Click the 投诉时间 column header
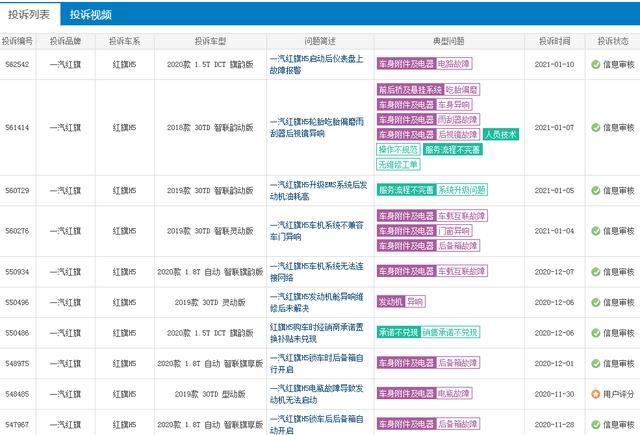 (554, 41)
